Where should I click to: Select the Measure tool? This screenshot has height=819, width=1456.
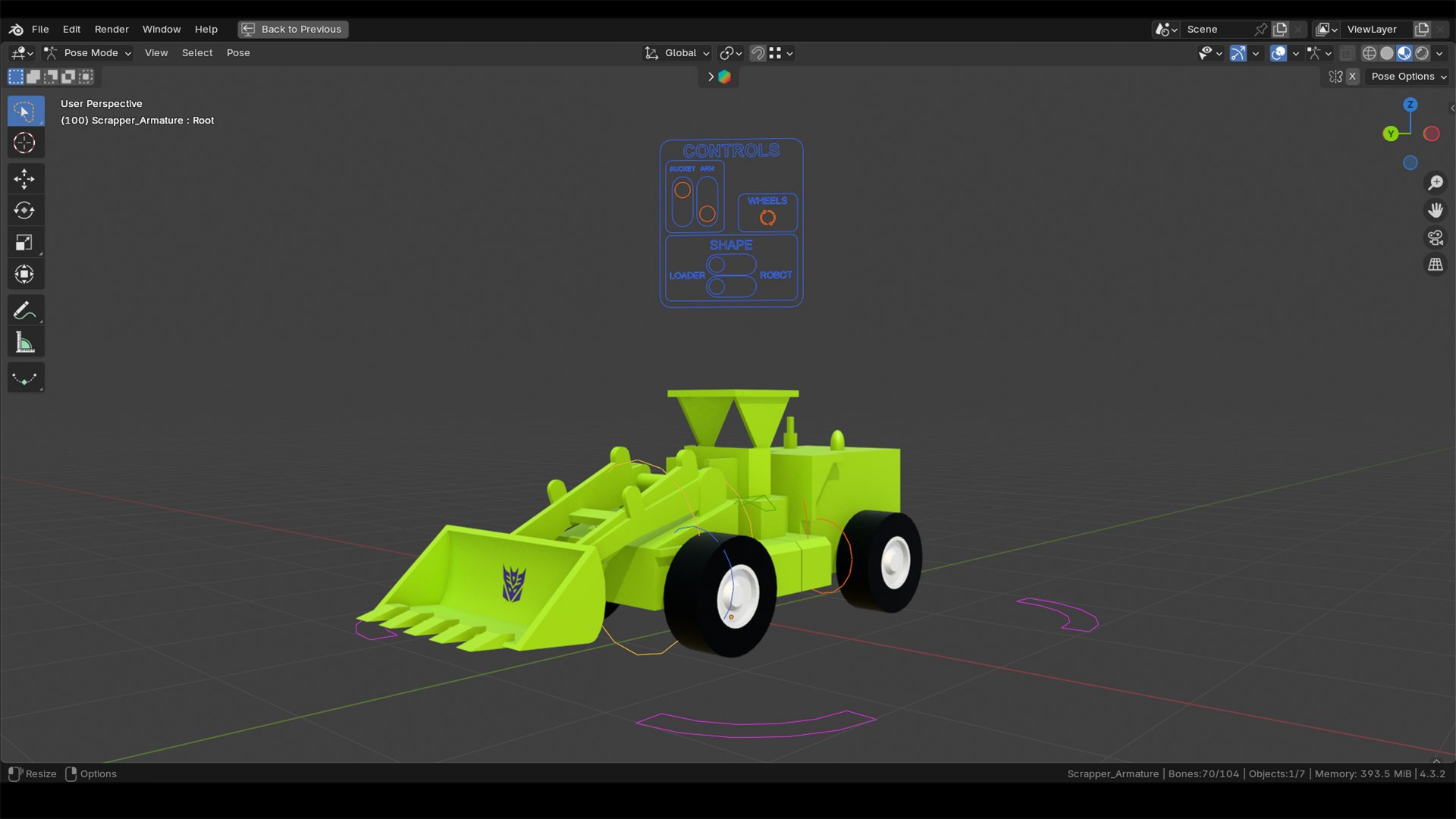coord(25,342)
